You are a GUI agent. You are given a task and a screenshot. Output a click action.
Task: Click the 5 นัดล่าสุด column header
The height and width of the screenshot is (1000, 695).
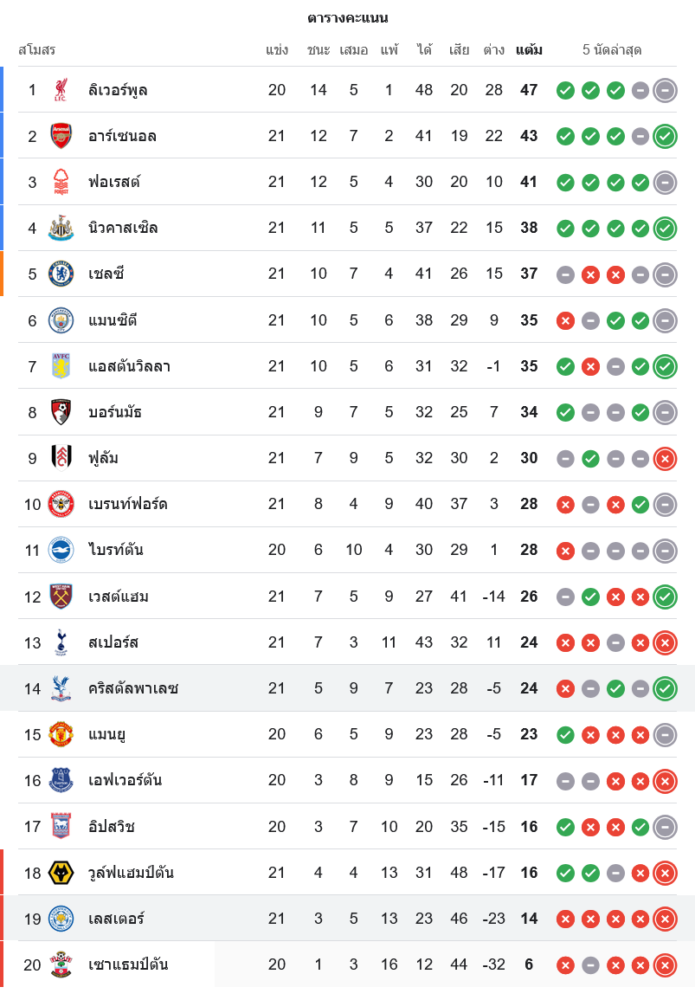pos(612,50)
